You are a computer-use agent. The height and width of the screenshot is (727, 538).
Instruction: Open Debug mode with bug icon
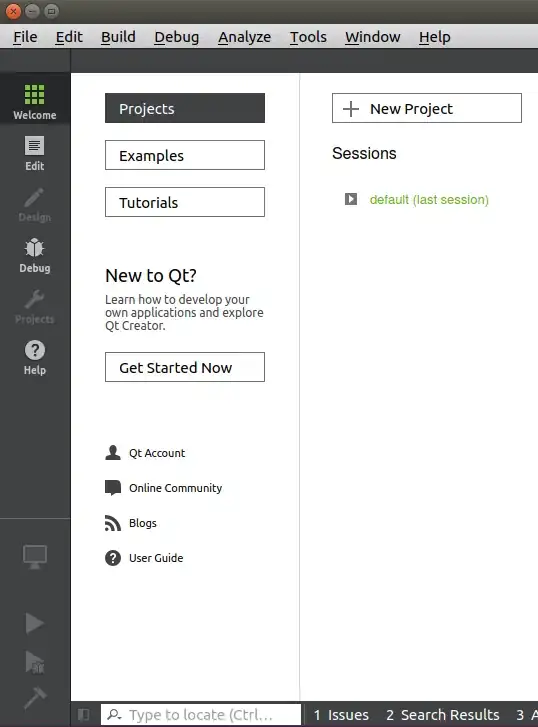[35, 255]
